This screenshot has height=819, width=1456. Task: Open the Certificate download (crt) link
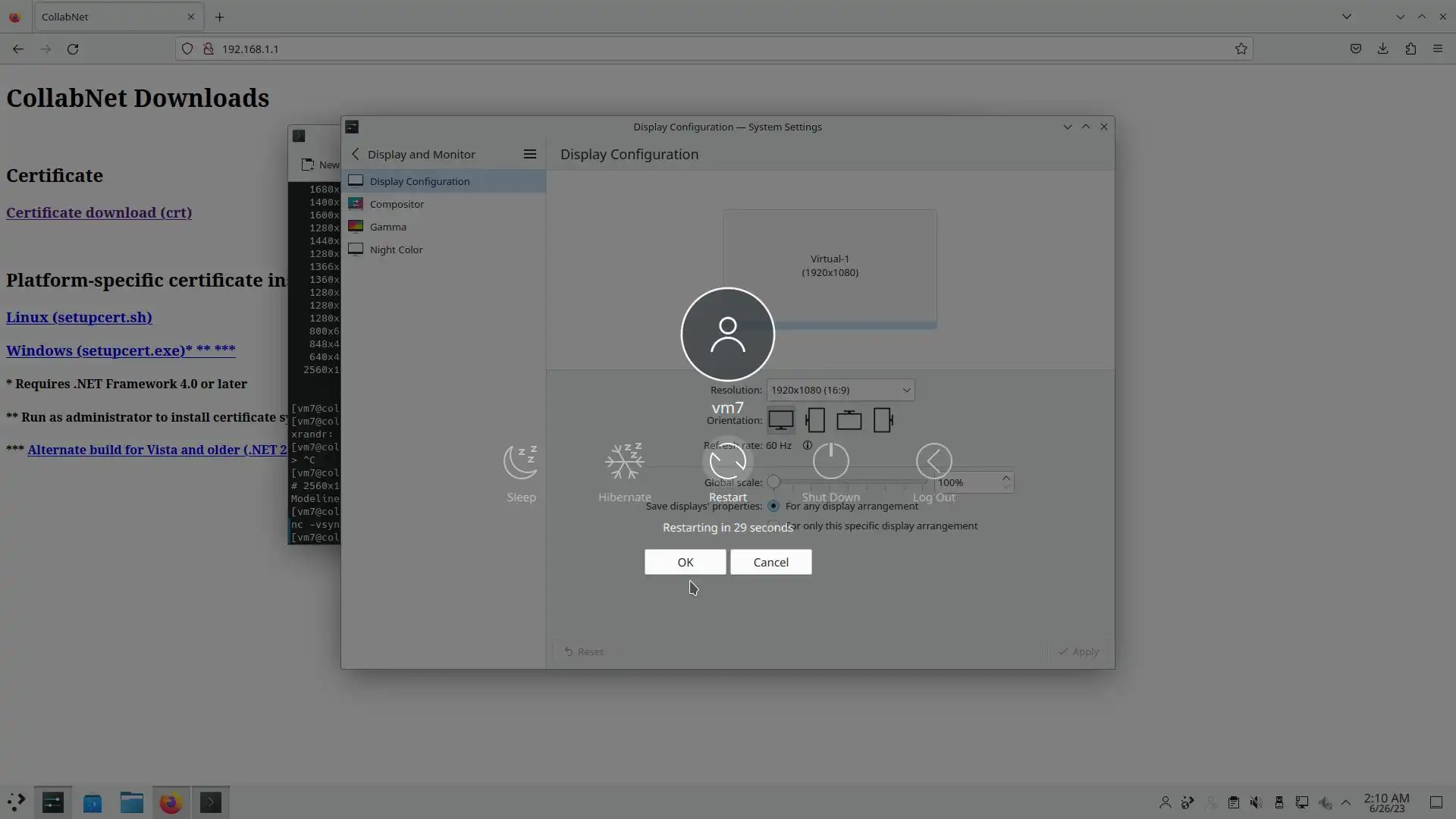[99, 212]
